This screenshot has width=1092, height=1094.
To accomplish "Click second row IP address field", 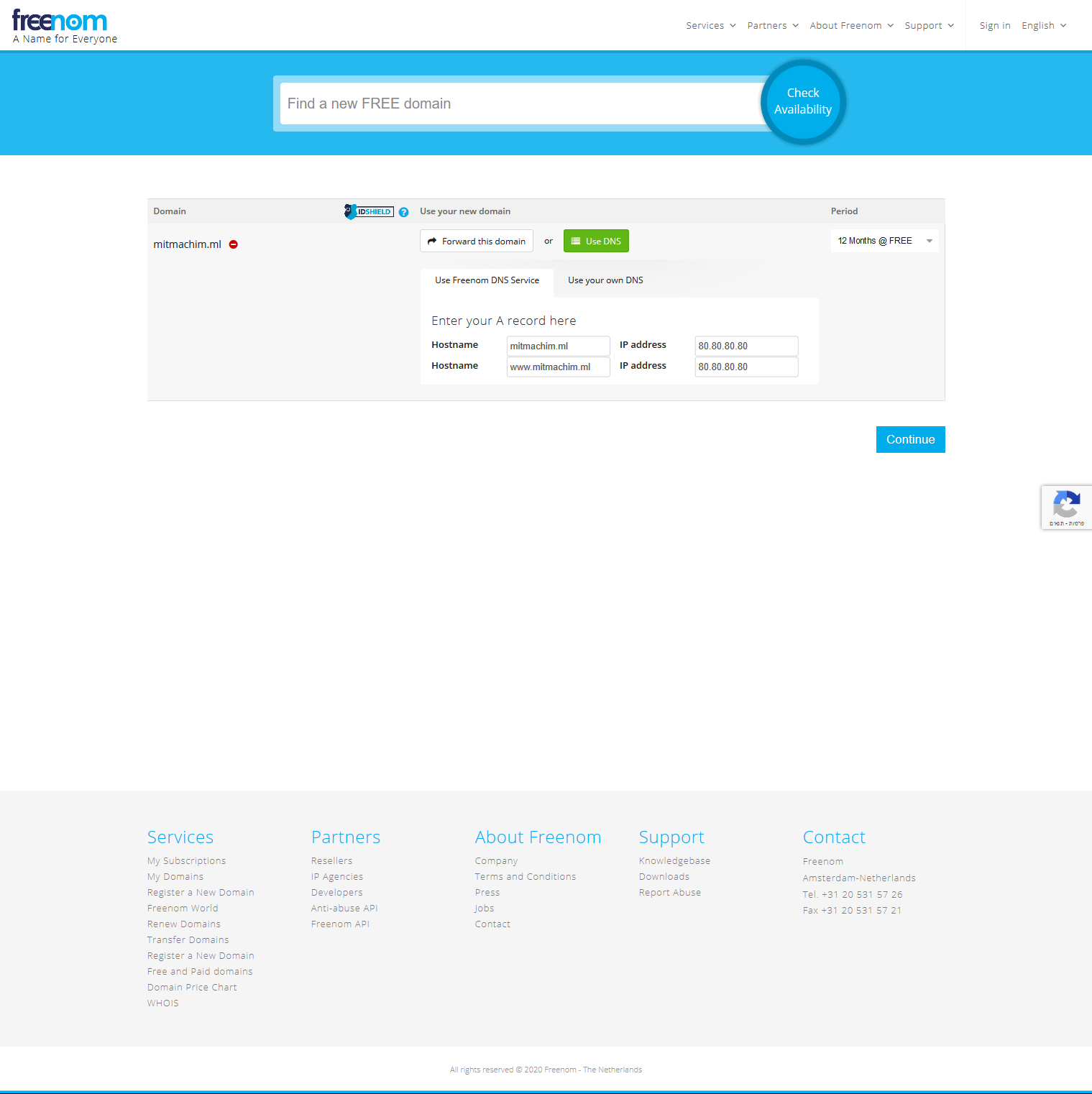I will coord(747,367).
